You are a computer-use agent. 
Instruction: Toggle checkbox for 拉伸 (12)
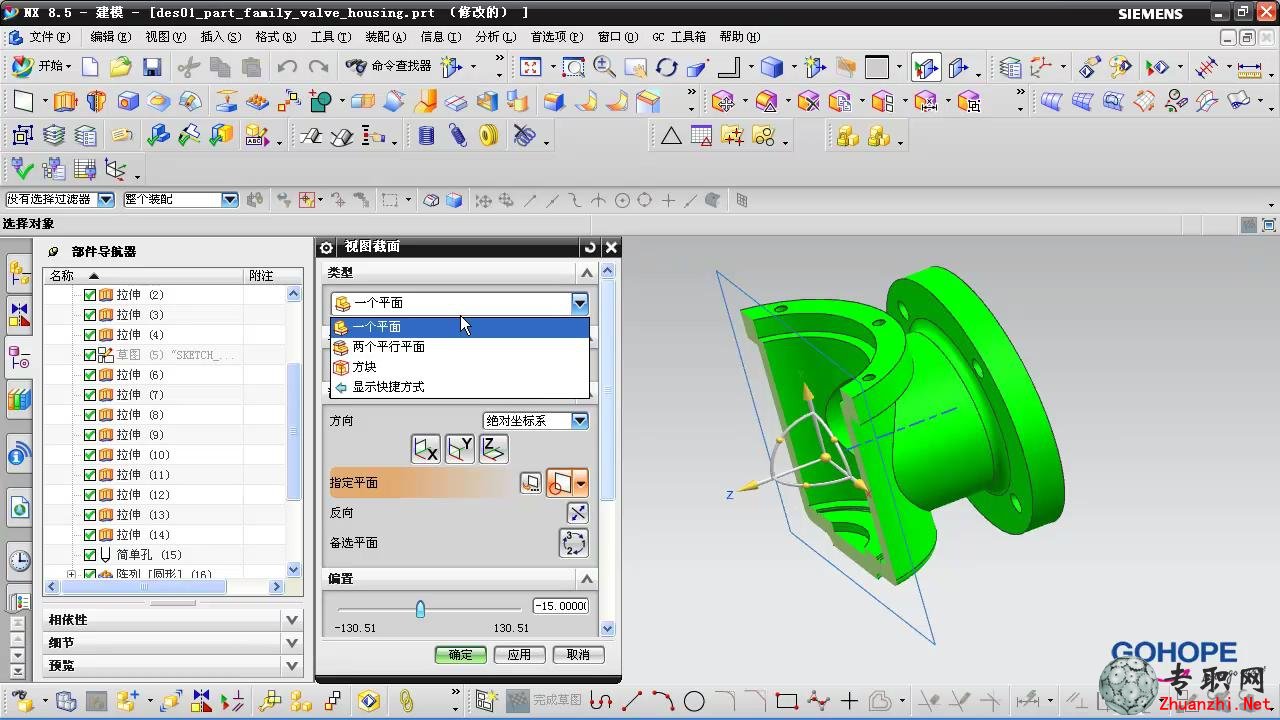90,495
